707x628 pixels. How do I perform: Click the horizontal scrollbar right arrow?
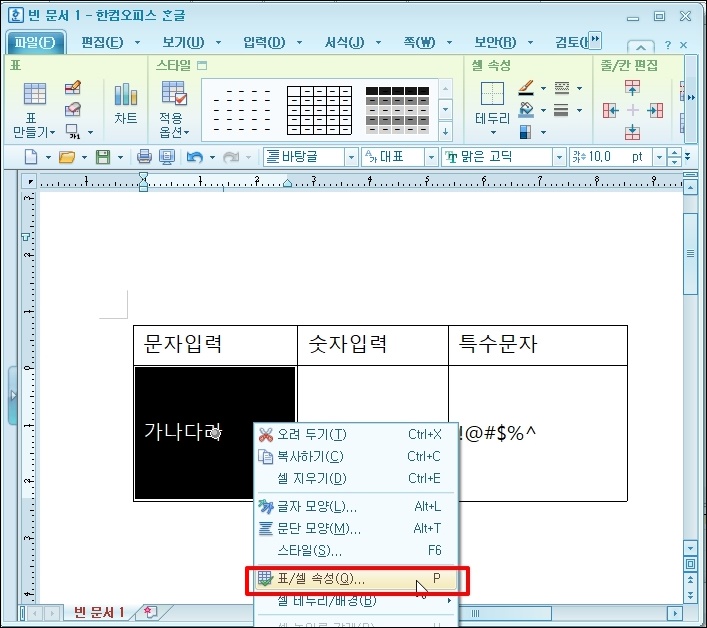675,613
